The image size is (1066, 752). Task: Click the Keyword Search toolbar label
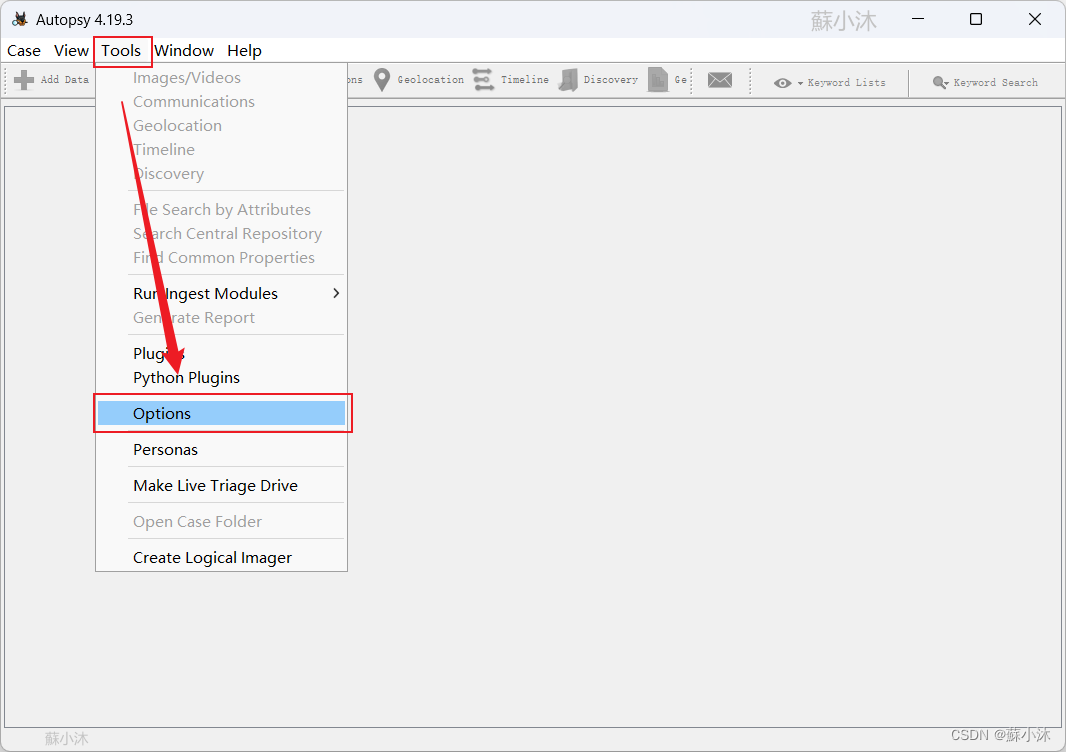click(x=995, y=82)
